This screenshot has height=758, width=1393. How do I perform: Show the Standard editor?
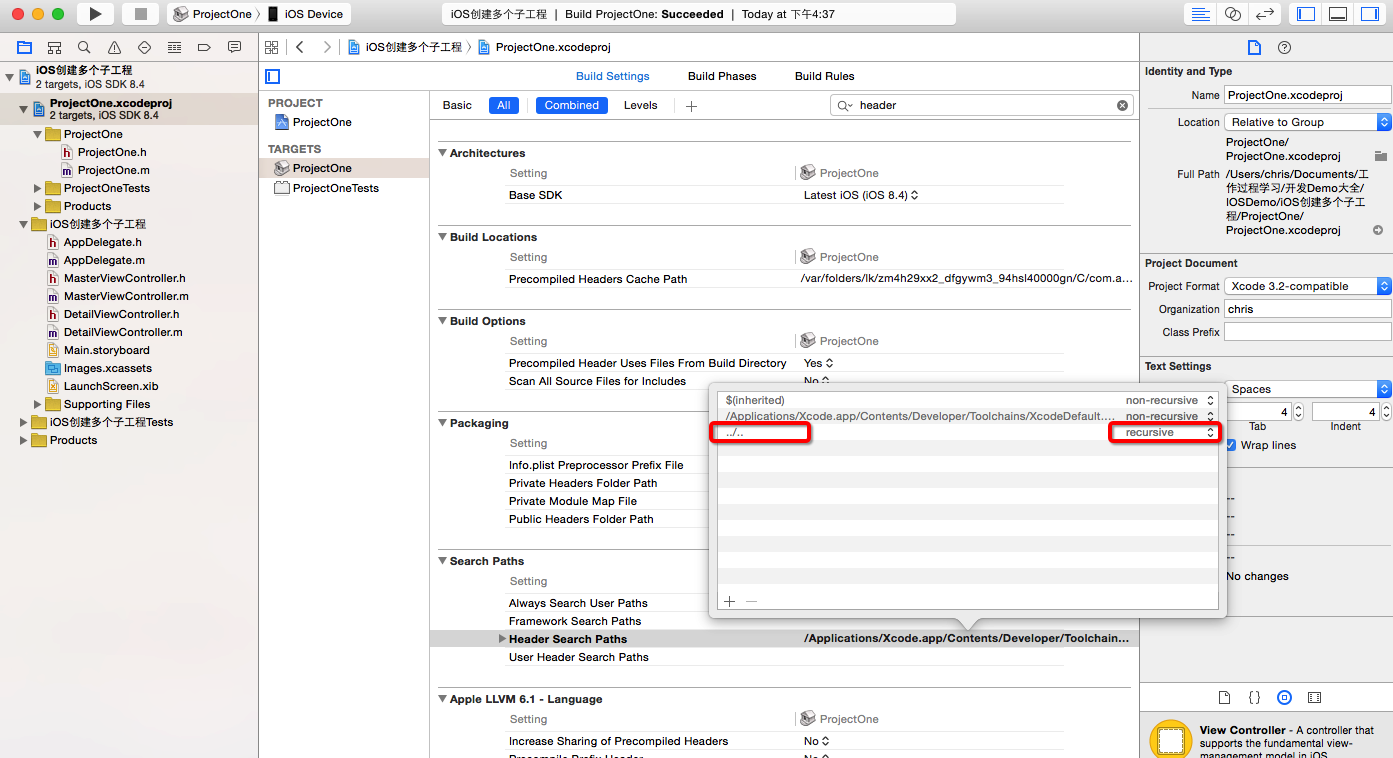click(x=1200, y=14)
